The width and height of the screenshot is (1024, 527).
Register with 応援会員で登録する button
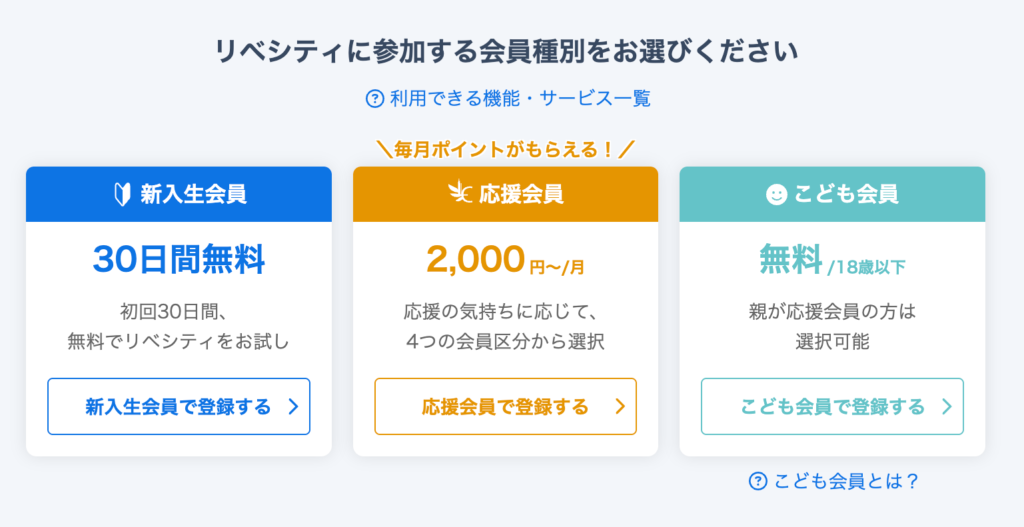505,406
